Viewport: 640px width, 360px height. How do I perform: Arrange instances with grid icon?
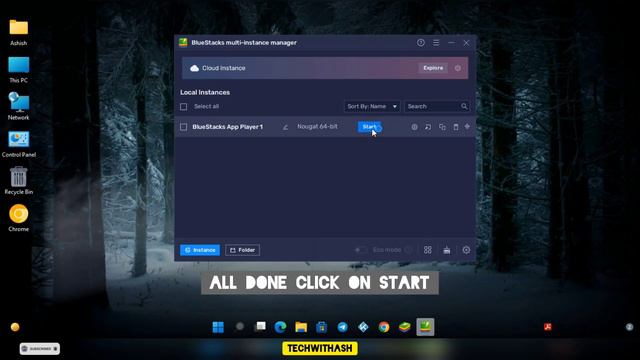point(428,250)
